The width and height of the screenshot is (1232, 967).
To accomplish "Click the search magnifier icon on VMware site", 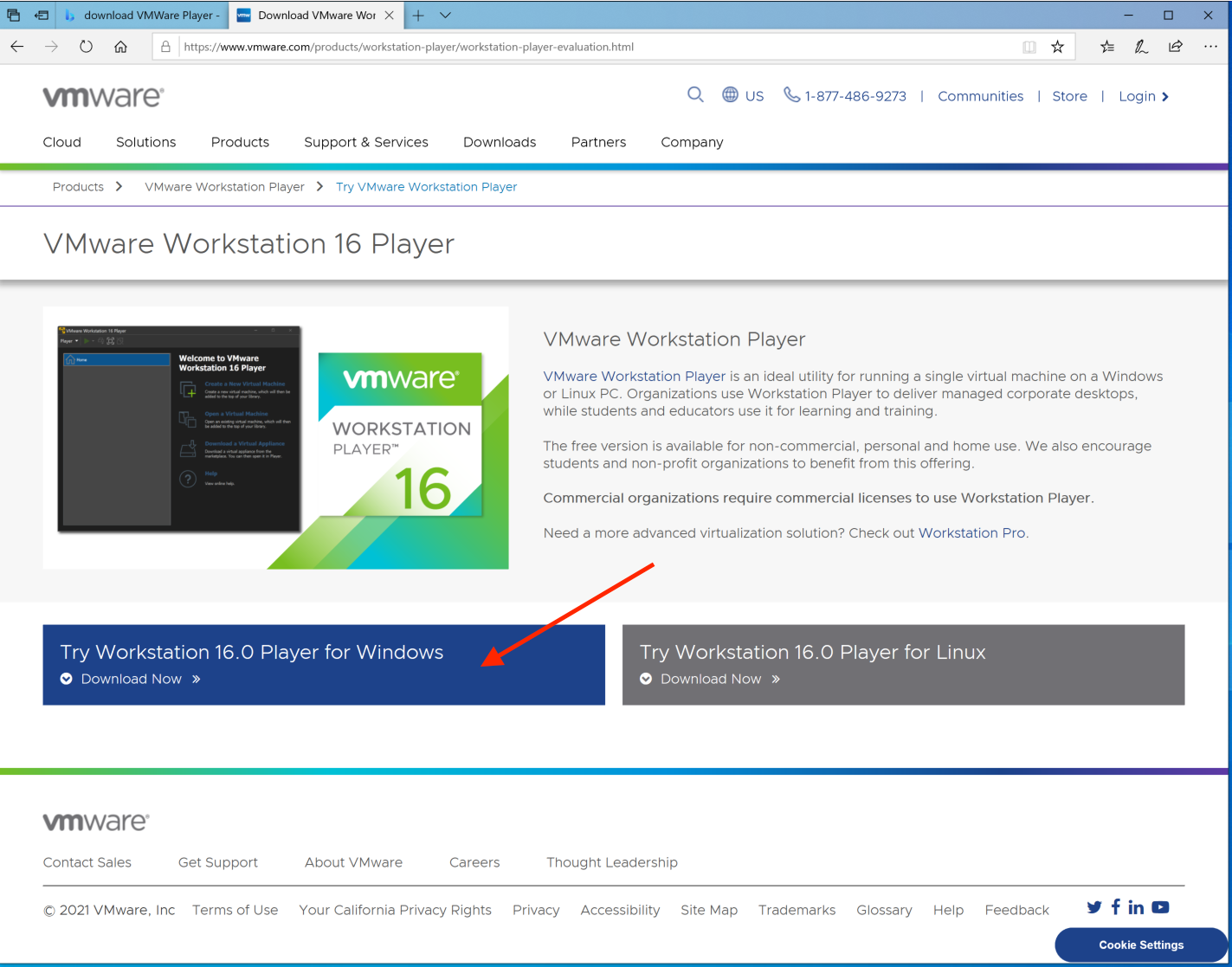I will (695, 95).
